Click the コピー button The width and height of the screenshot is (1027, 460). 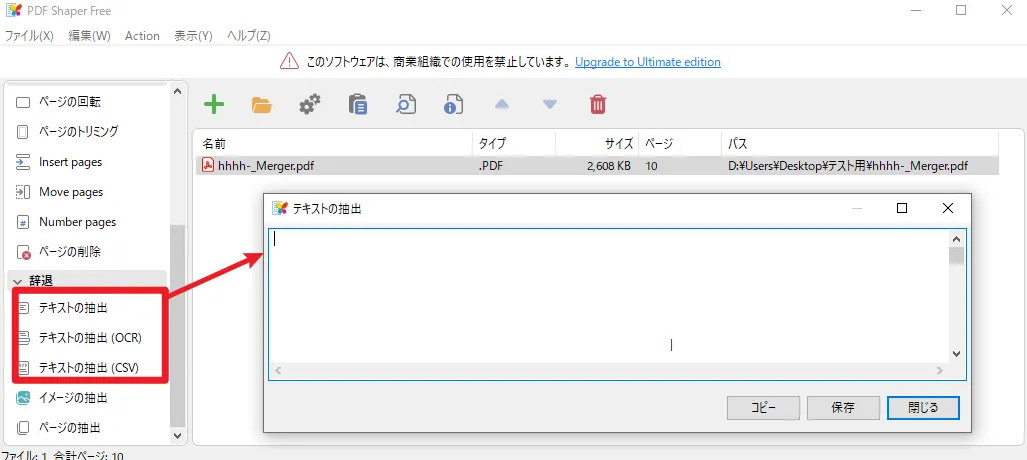click(x=763, y=408)
